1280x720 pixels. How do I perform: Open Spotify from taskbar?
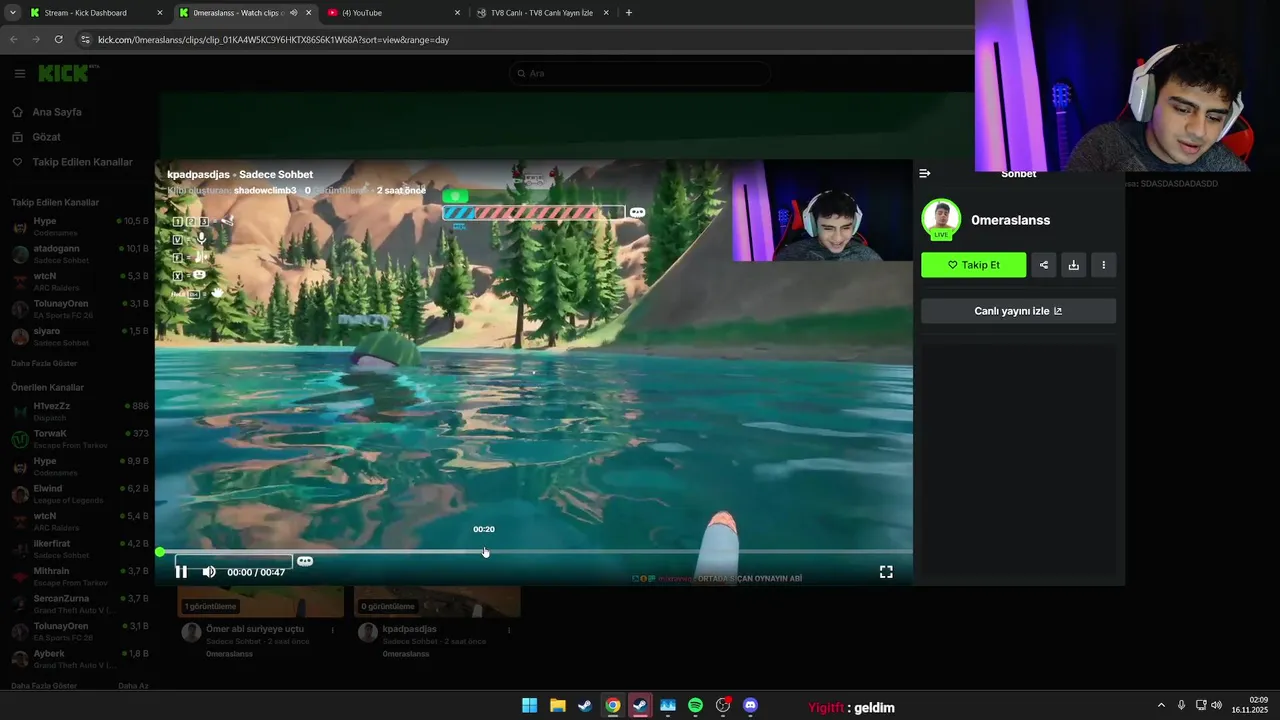695,706
